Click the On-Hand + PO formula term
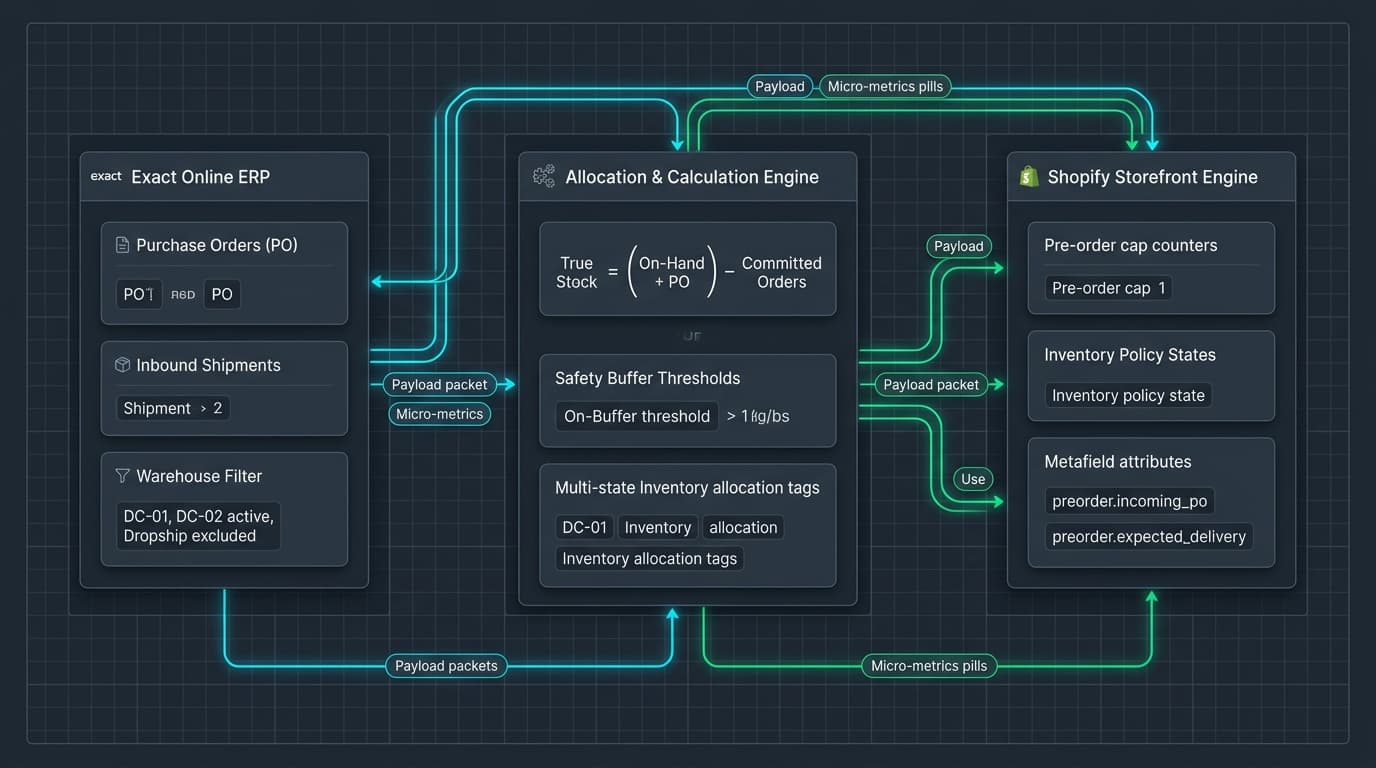 672,272
